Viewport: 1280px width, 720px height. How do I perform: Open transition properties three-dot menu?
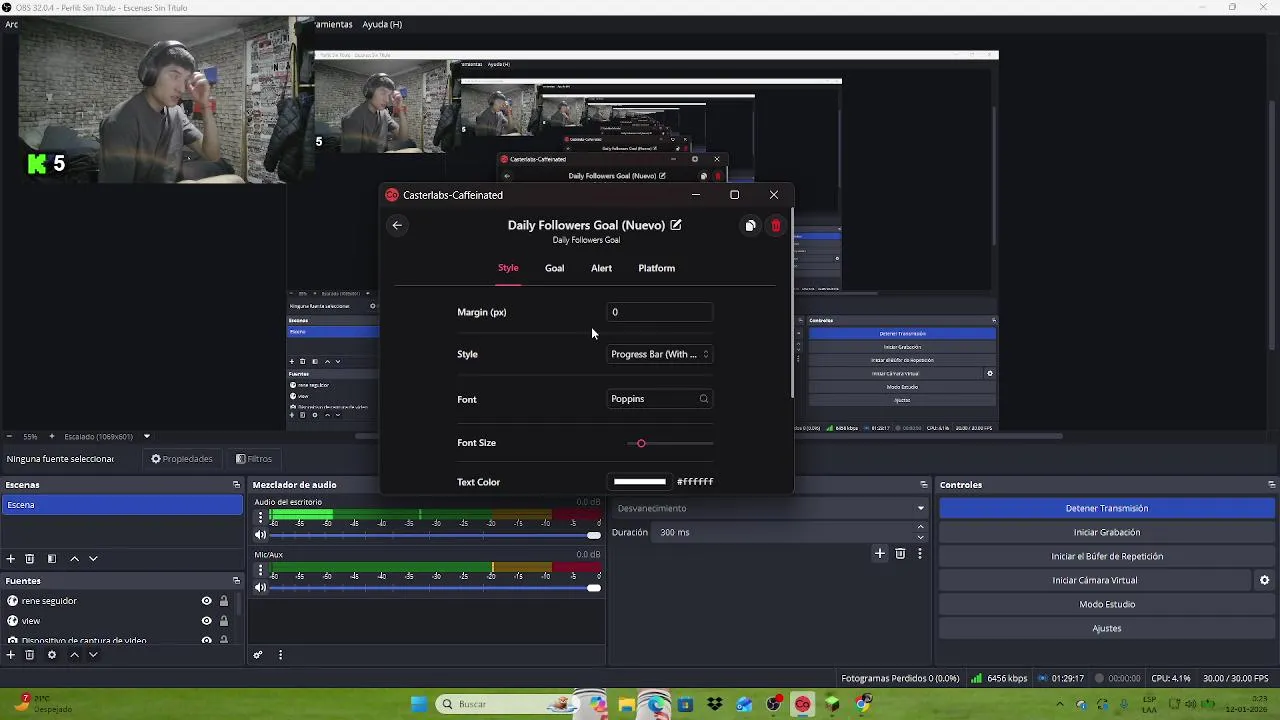point(919,554)
